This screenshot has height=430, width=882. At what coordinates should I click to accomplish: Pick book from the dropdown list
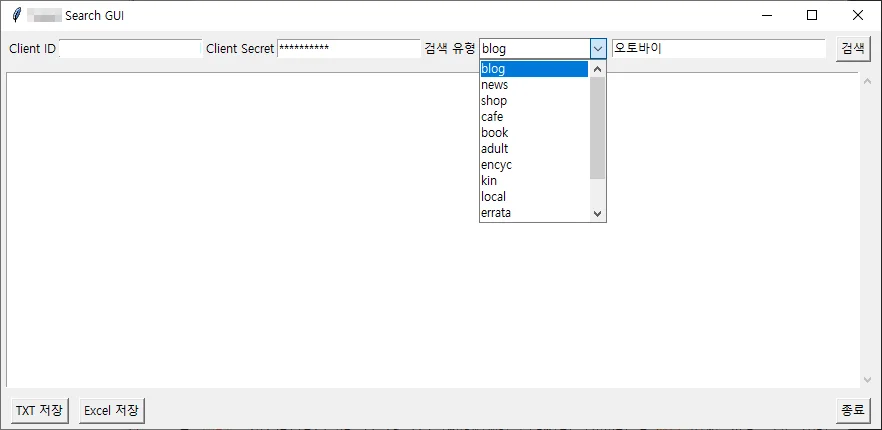[534, 133]
